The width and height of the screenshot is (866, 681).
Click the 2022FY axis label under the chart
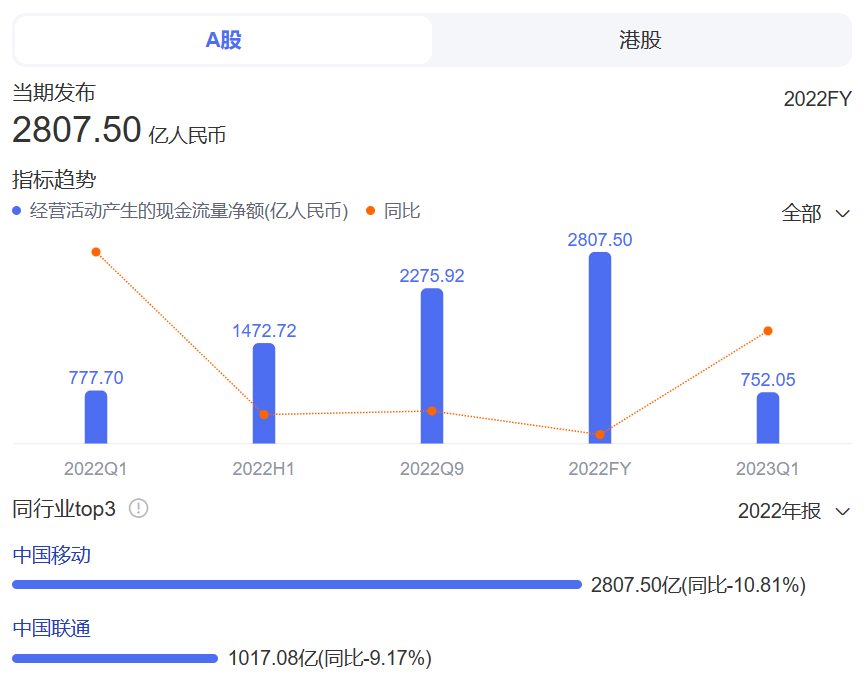coord(600,469)
